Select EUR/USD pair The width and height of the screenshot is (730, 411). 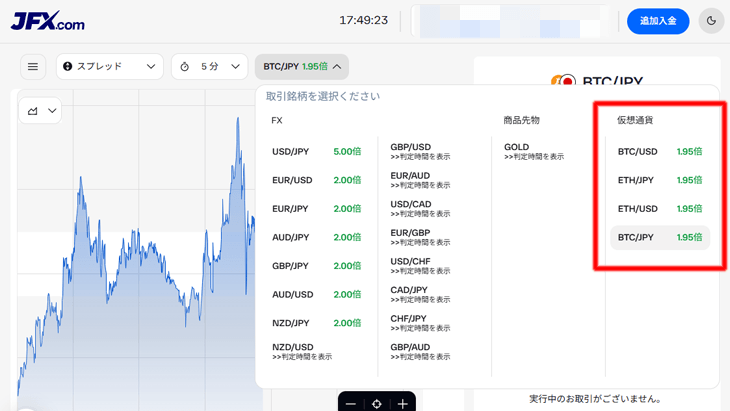pyautogui.click(x=317, y=180)
